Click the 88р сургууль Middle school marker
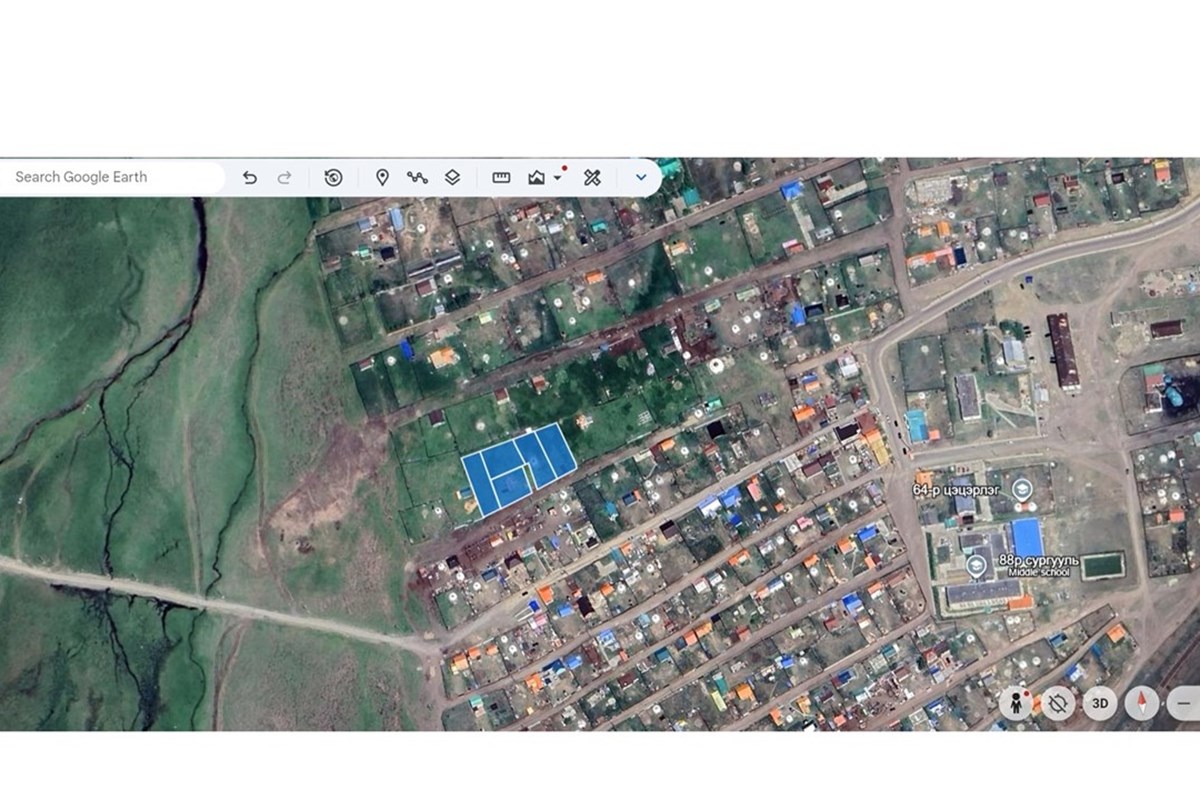Image resolution: width=1200 pixels, height=800 pixels. tap(976, 566)
